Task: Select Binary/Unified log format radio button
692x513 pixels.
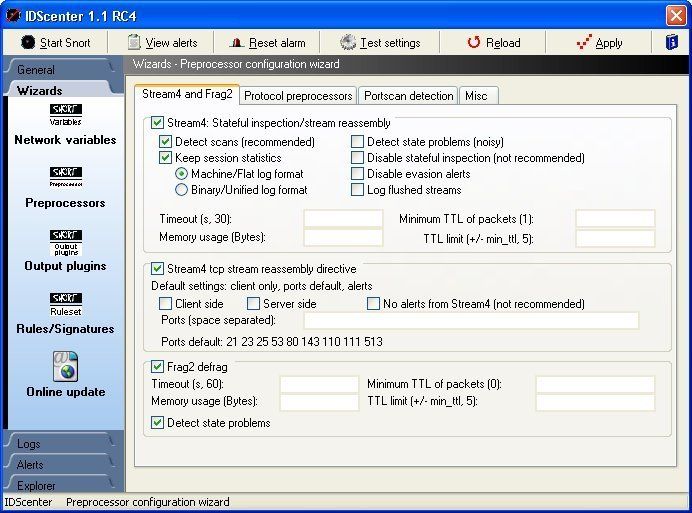Action: [x=181, y=189]
